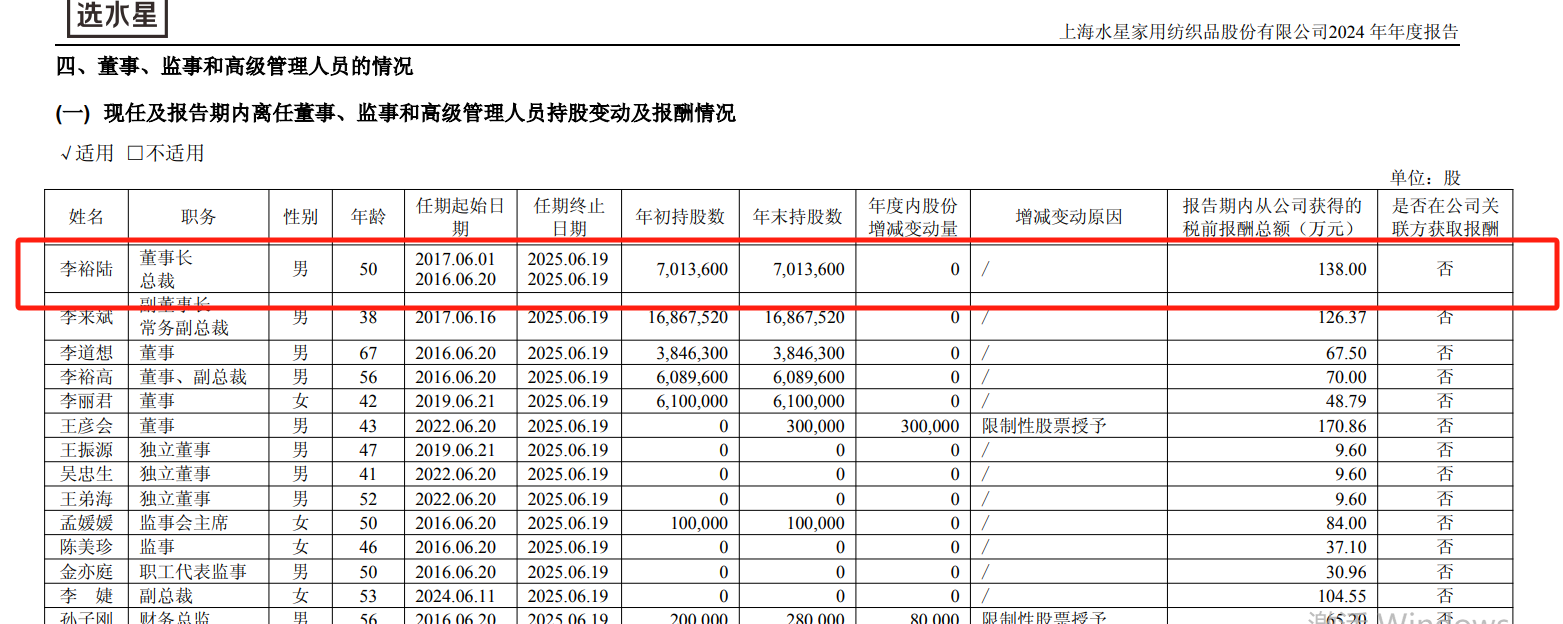
Task: Click 王彦会's age cell 43
Action: [368, 426]
